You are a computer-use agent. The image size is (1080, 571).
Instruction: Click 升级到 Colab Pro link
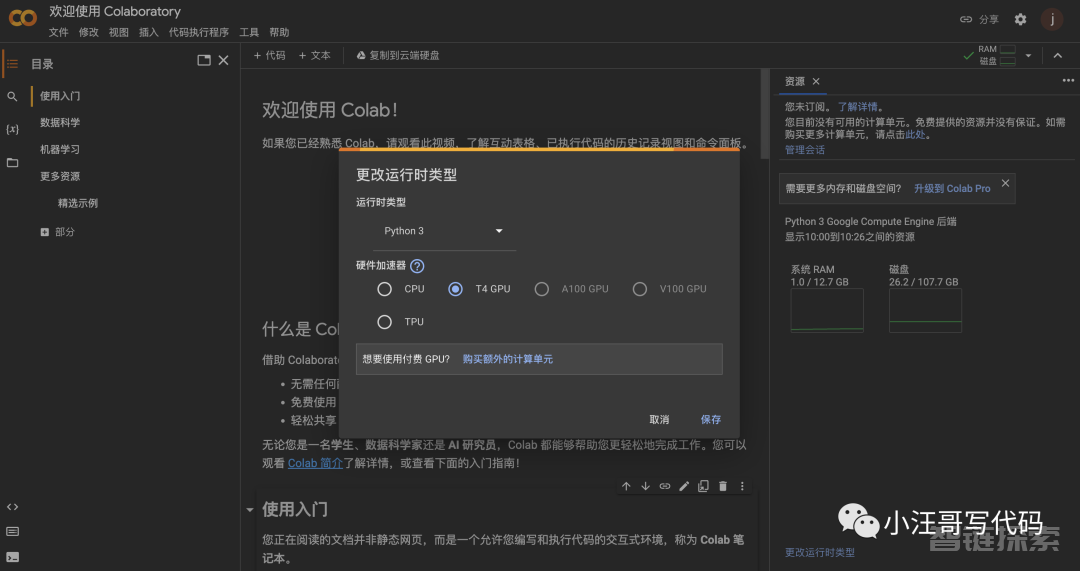pyautogui.click(x=952, y=189)
